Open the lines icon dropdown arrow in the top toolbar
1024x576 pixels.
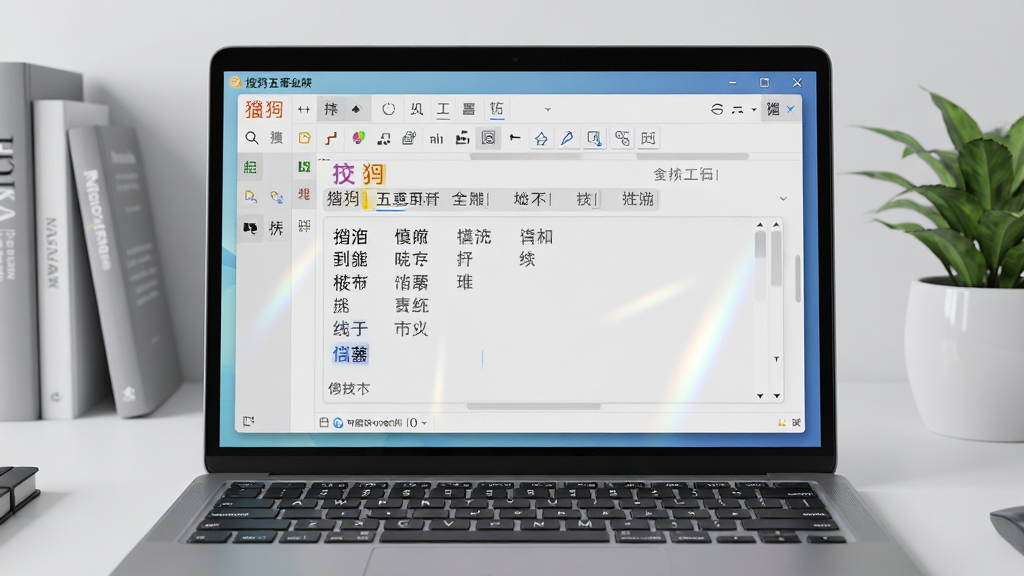point(754,110)
